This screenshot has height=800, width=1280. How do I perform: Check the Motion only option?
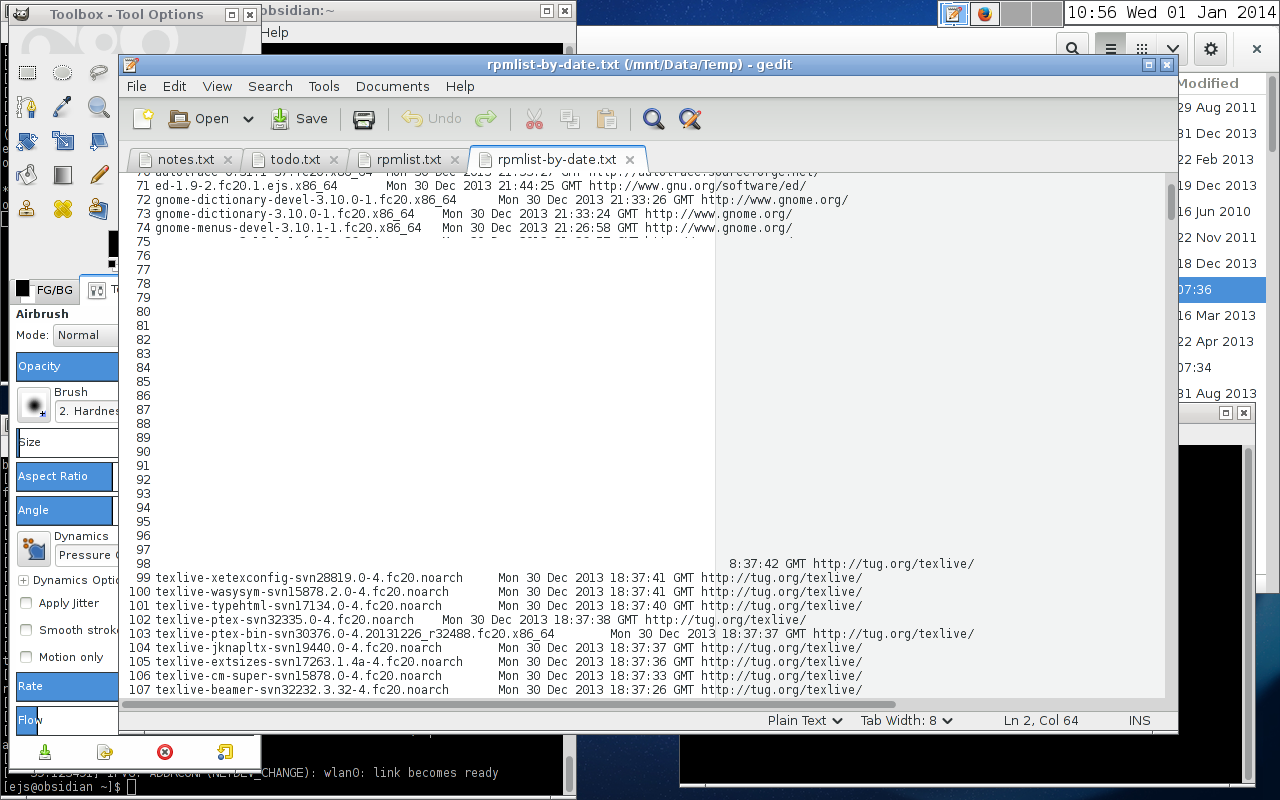click(26, 657)
